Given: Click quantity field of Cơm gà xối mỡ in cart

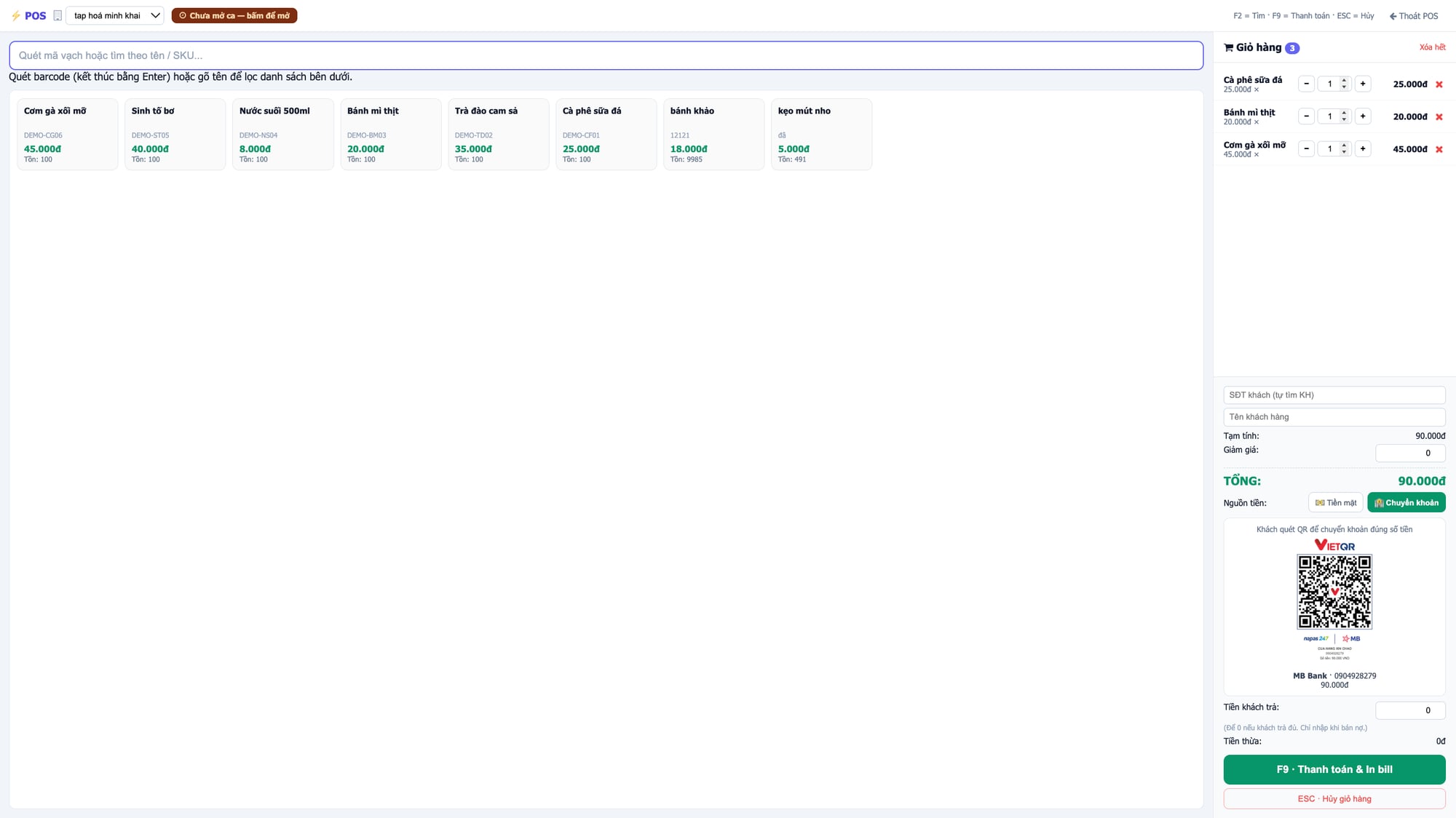Looking at the screenshot, I should (x=1334, y=148).
